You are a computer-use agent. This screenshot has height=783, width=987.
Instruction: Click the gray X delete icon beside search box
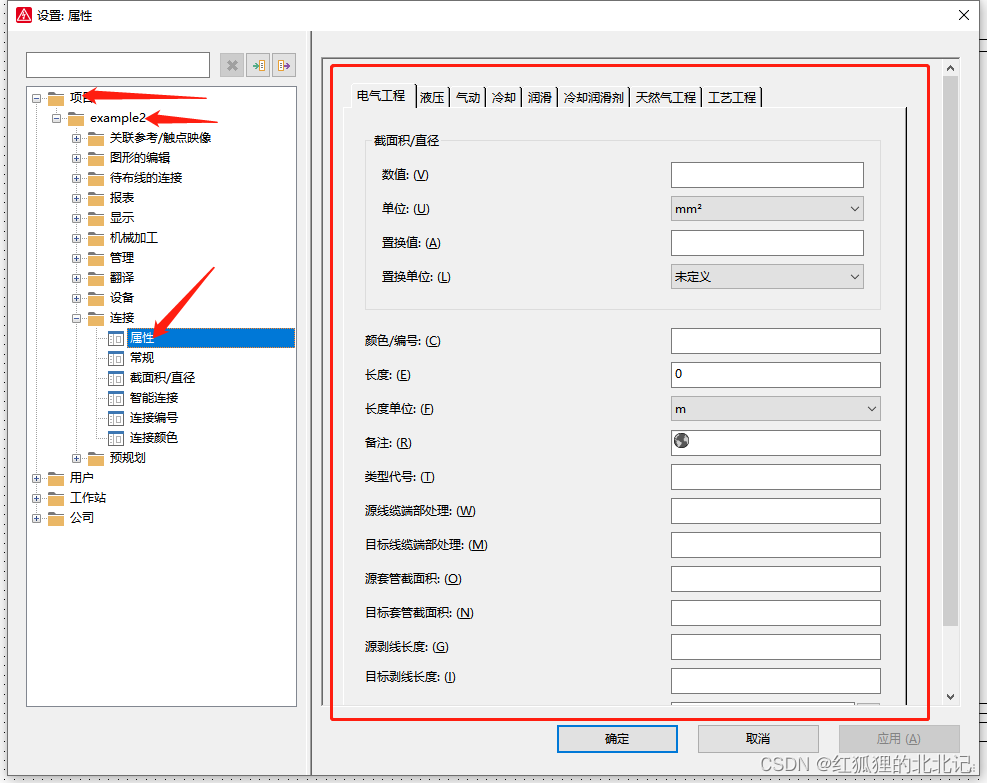[232, 65]
